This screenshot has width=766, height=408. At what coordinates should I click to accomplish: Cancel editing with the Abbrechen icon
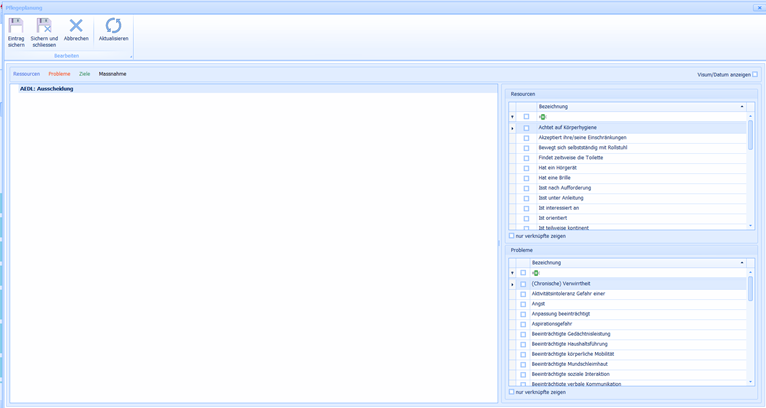click(76, 26)
